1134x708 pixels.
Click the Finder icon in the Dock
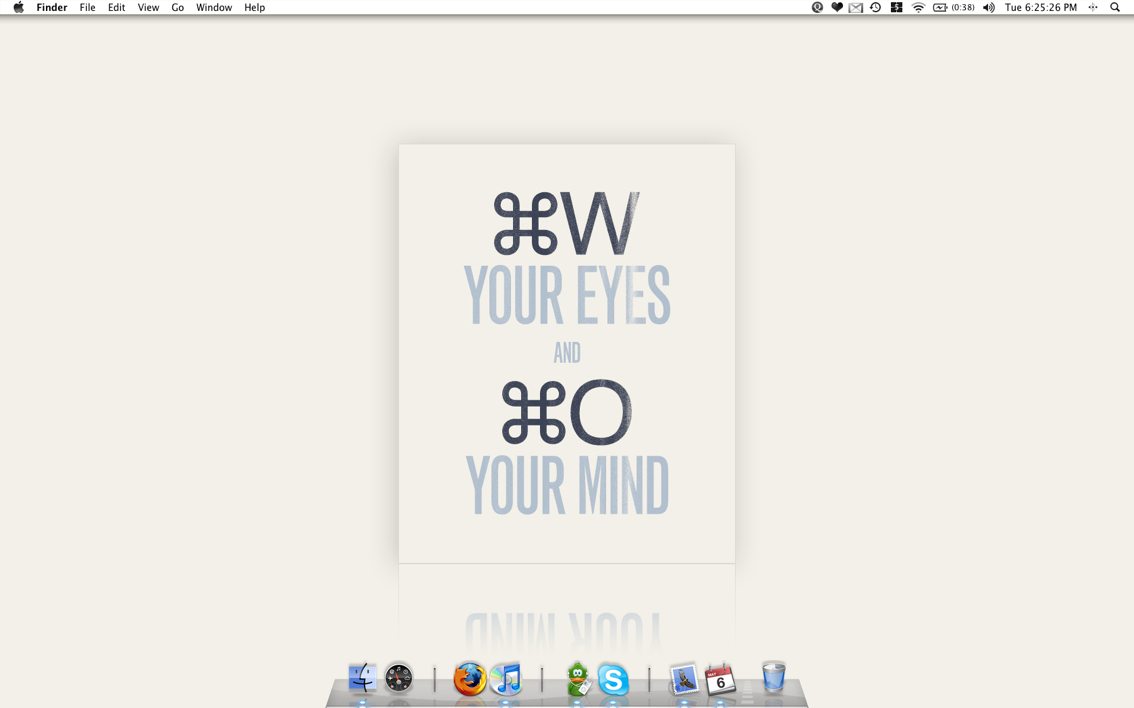coord(362,678)
